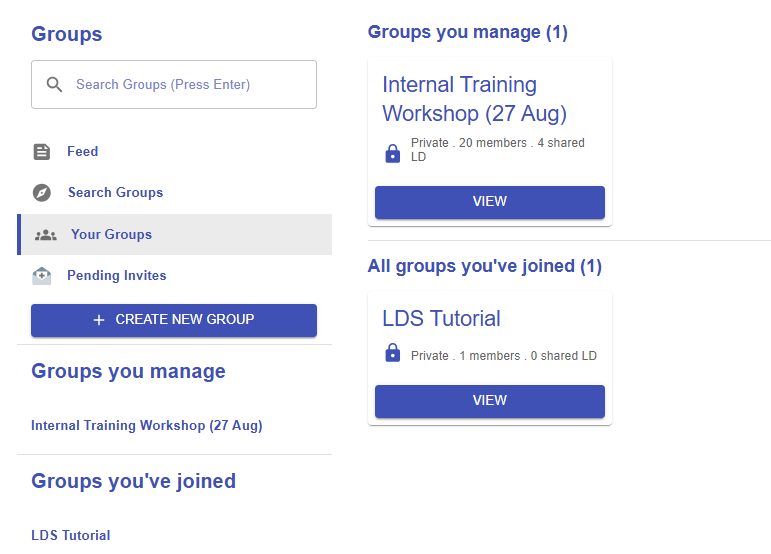Click the plus icon on Create New Group
This screenshot has width=771, height=554.
[x=99, y=320]
